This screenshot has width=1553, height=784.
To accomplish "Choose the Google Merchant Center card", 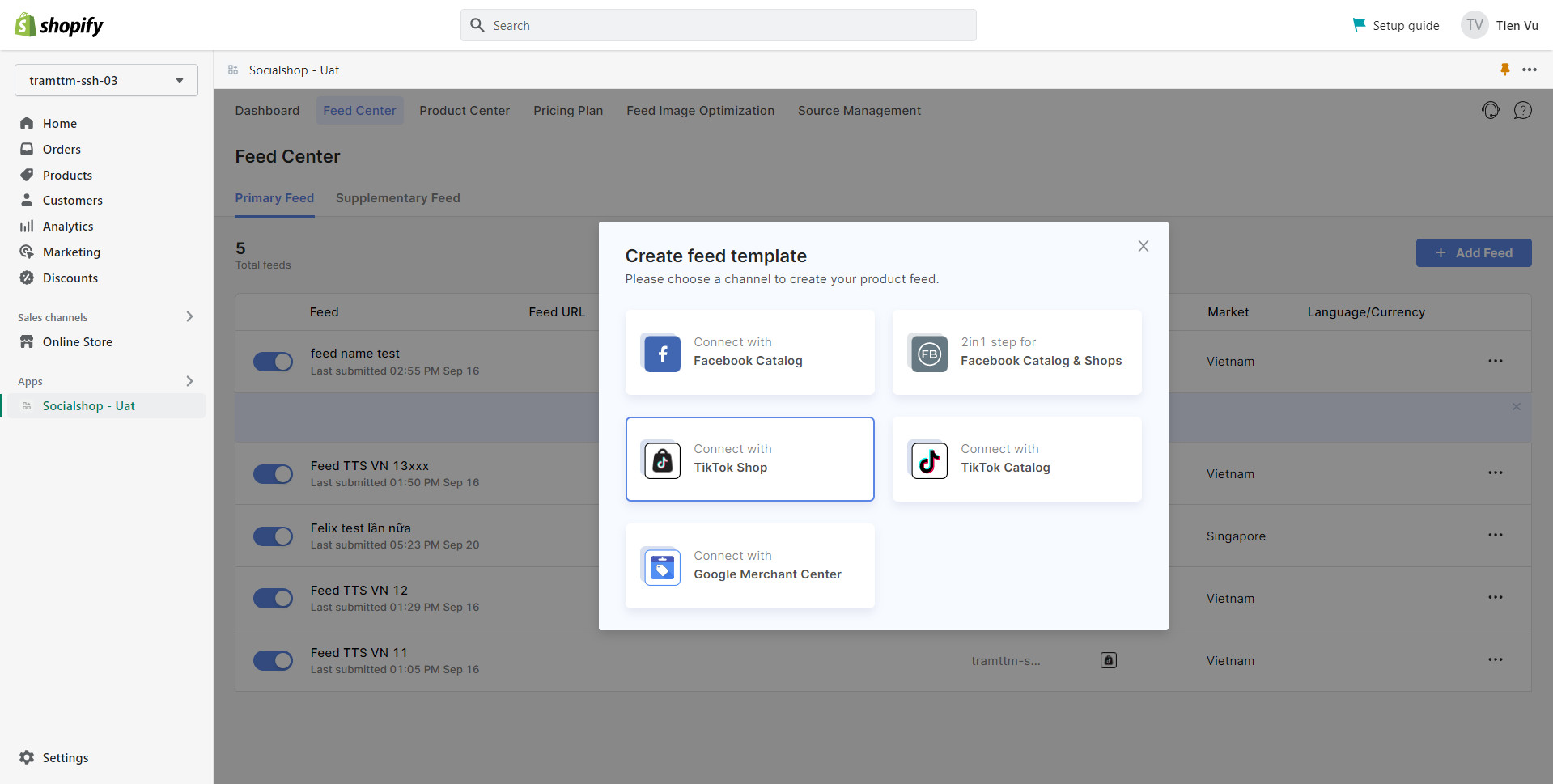I will point(749,566).
